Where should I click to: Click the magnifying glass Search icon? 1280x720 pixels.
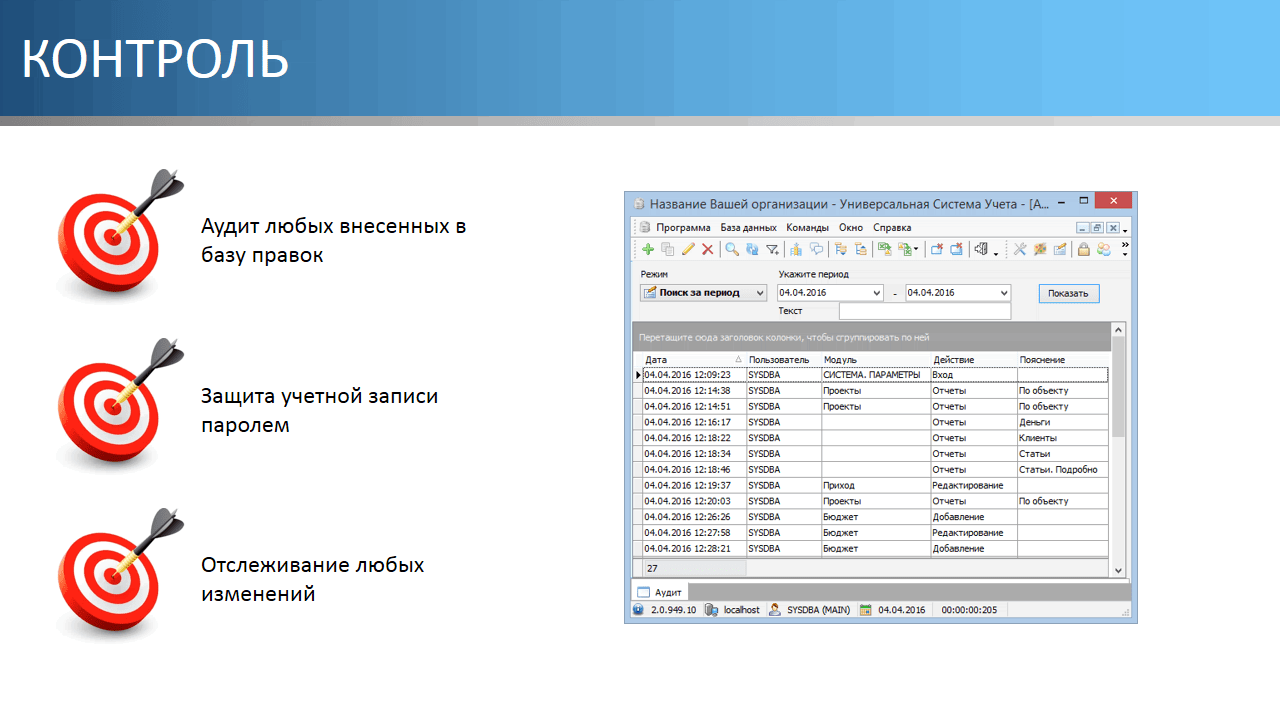pyautogui.click(x=732, y=249)
